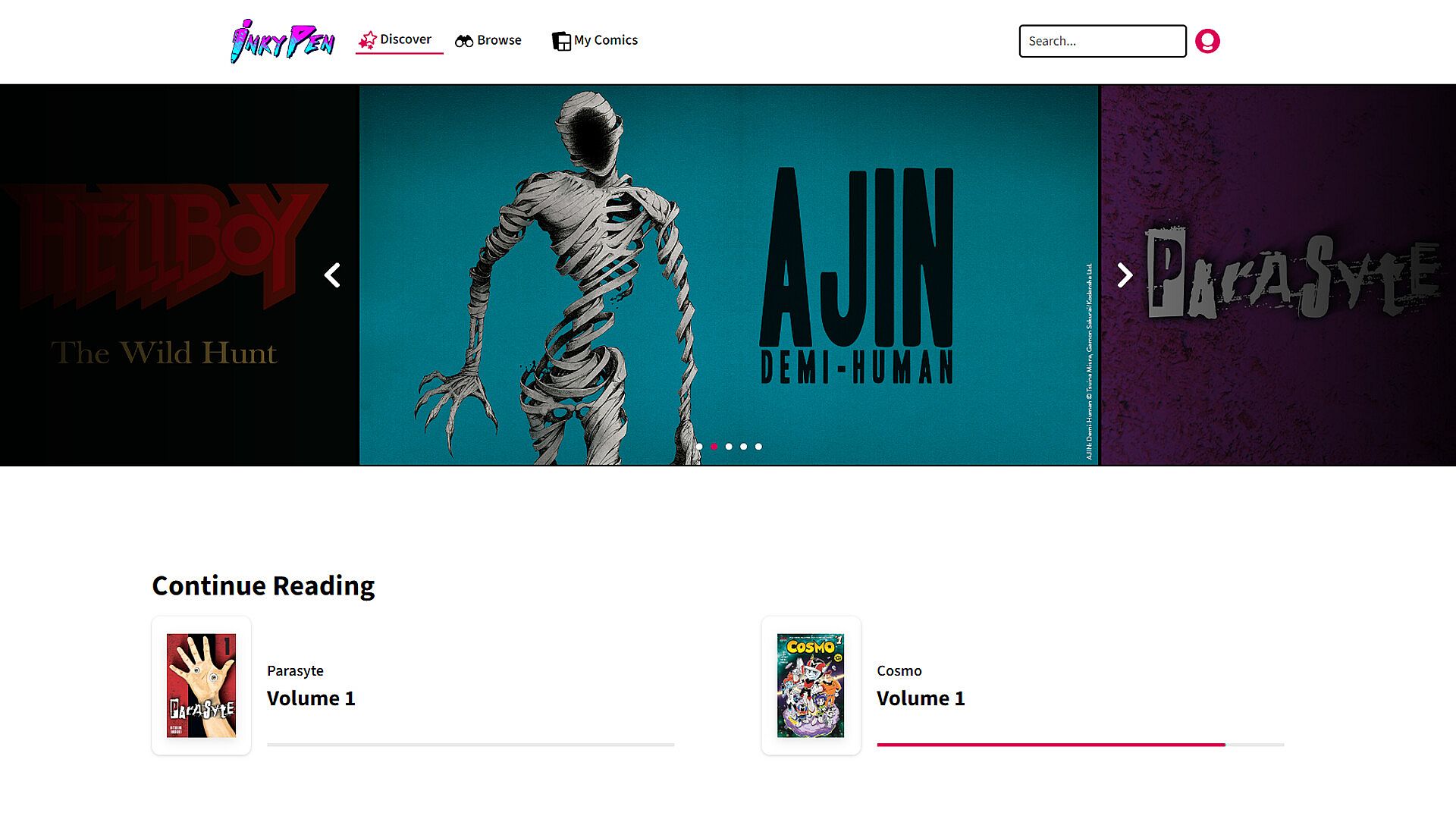Continue reading Cosmo Volume 1
This screenshot has width=1456, height=819.
pos(1023,686)
